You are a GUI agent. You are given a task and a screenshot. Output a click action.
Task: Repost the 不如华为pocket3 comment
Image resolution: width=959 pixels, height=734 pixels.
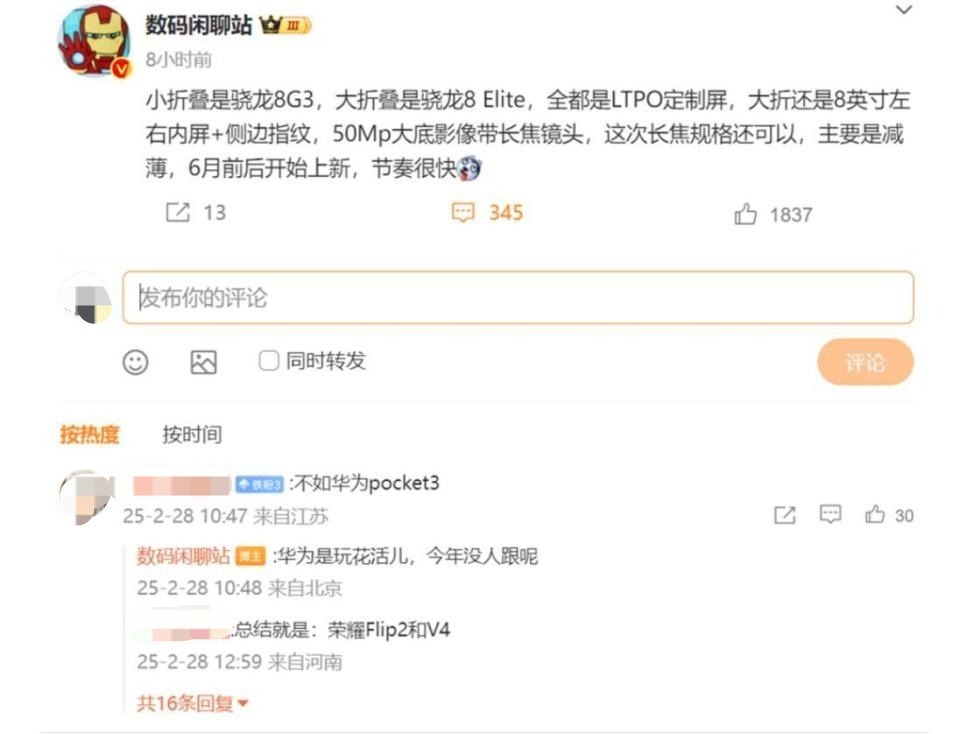point(785,515)
